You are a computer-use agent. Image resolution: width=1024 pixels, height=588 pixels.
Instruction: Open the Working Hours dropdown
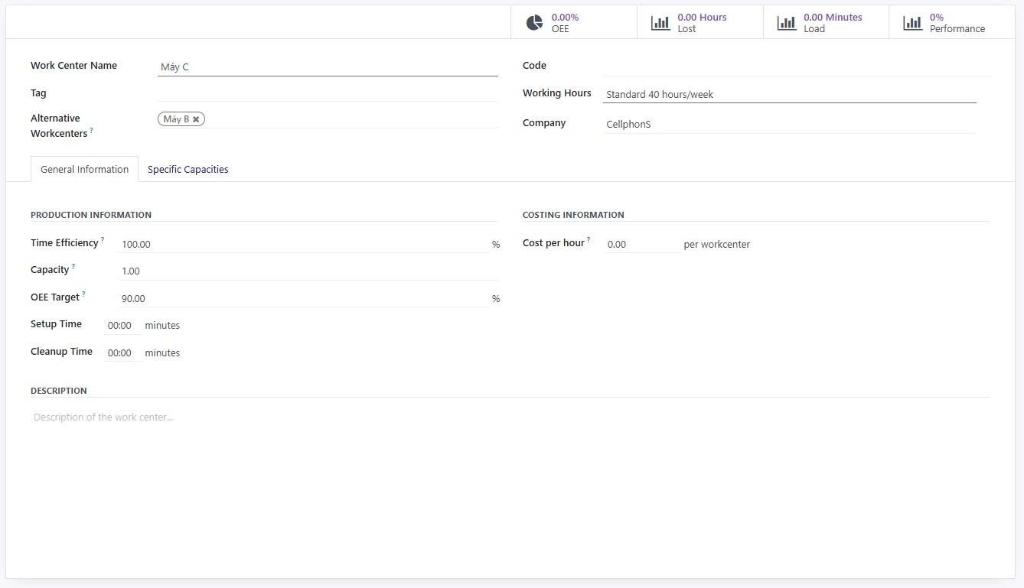[x=788, y=94]
